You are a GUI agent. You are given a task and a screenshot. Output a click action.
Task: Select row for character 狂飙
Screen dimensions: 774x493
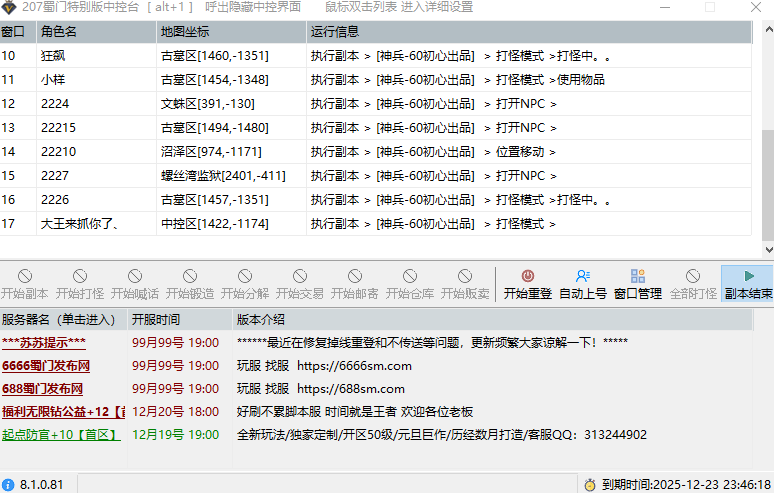tap(55, 56)
